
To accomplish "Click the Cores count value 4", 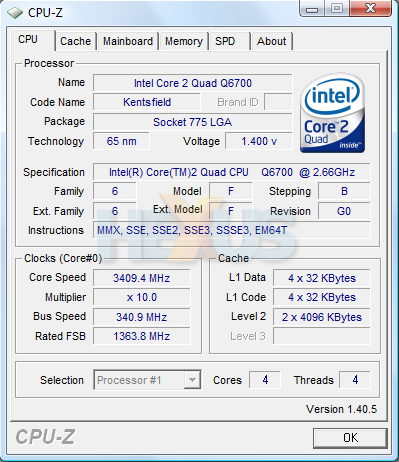I will pyautogui.click(x=265, y=380).
